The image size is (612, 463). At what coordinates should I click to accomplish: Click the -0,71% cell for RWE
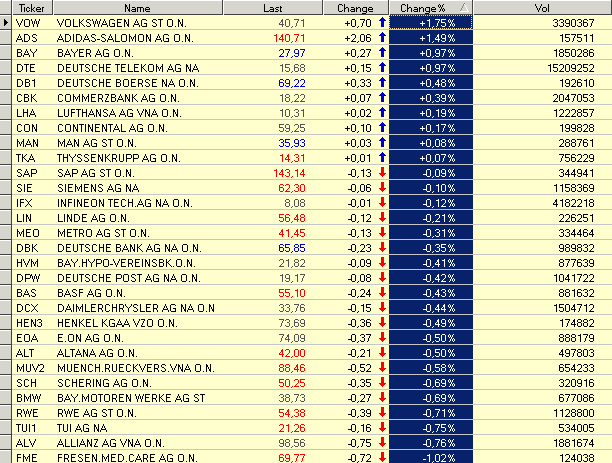pyautogui.click(x=431, y=413)
